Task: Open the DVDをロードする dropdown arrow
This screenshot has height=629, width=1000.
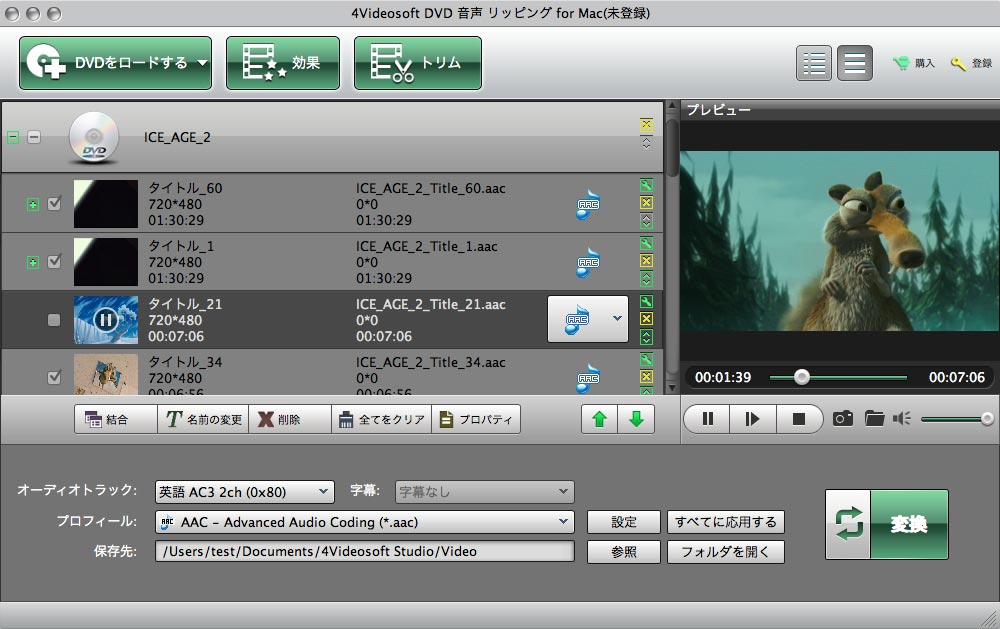Action: pos(202,63)
